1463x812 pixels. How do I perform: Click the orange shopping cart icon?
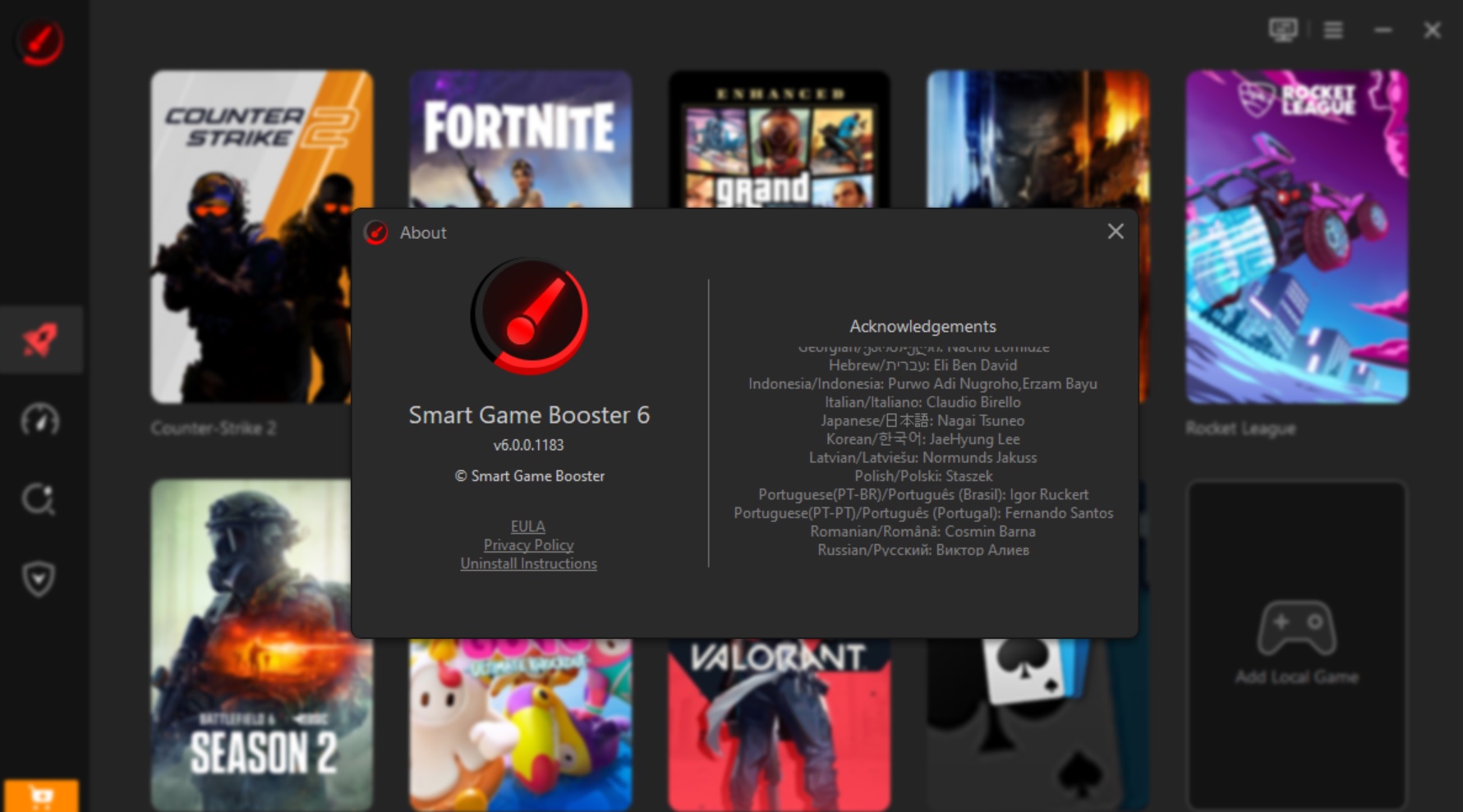pyautogui.click(x=41, y=796)
